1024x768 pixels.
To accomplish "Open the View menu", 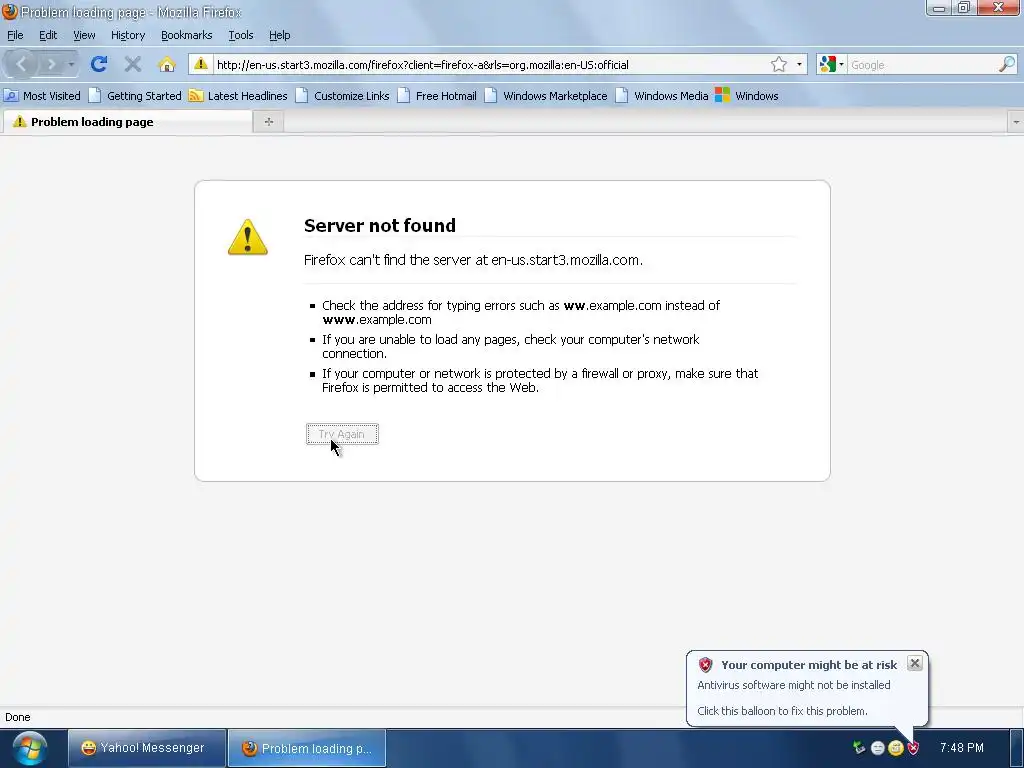I will (x=84, y=35).
